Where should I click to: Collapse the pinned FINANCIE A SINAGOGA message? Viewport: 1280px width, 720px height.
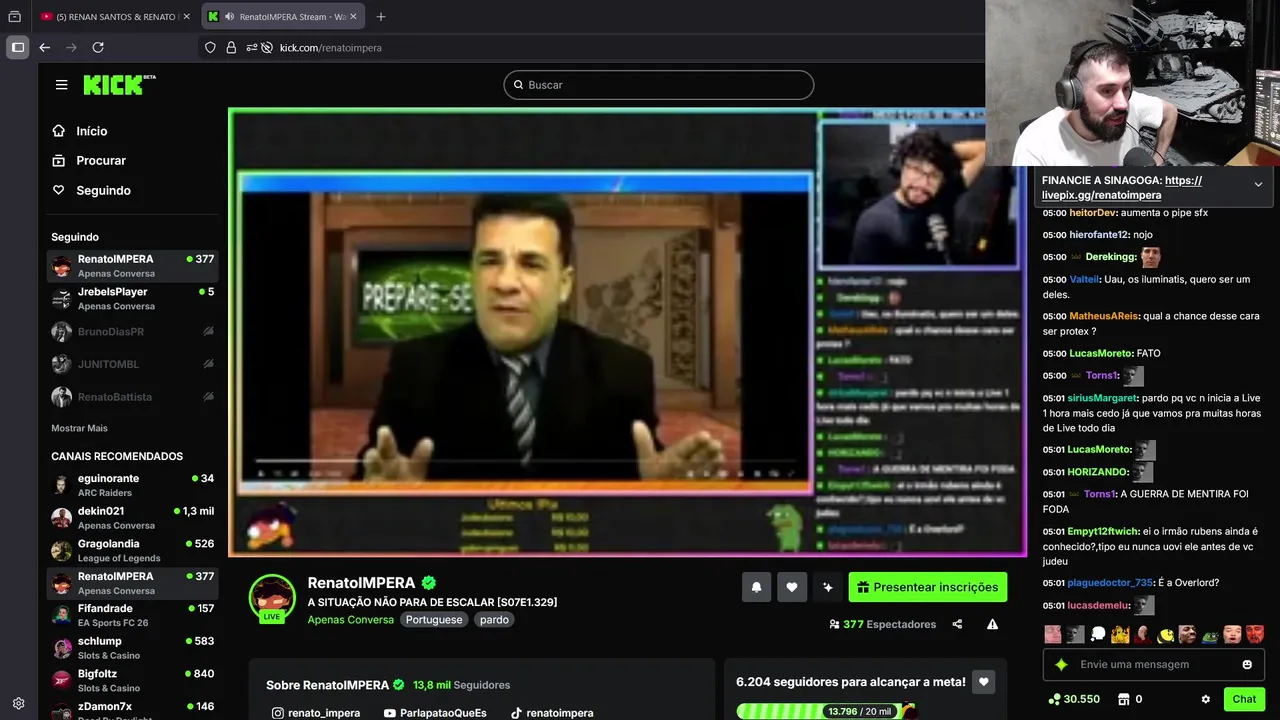(1258, 185)
